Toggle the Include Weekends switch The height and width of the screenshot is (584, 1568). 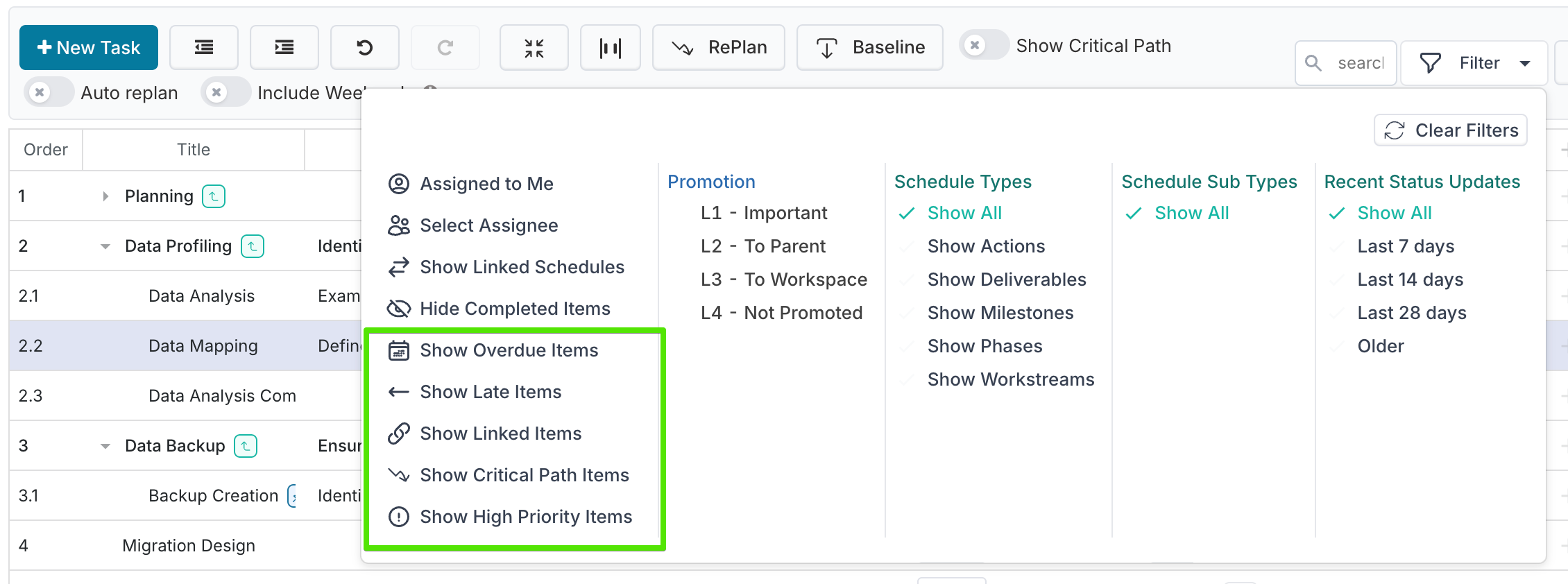[226, 92]
